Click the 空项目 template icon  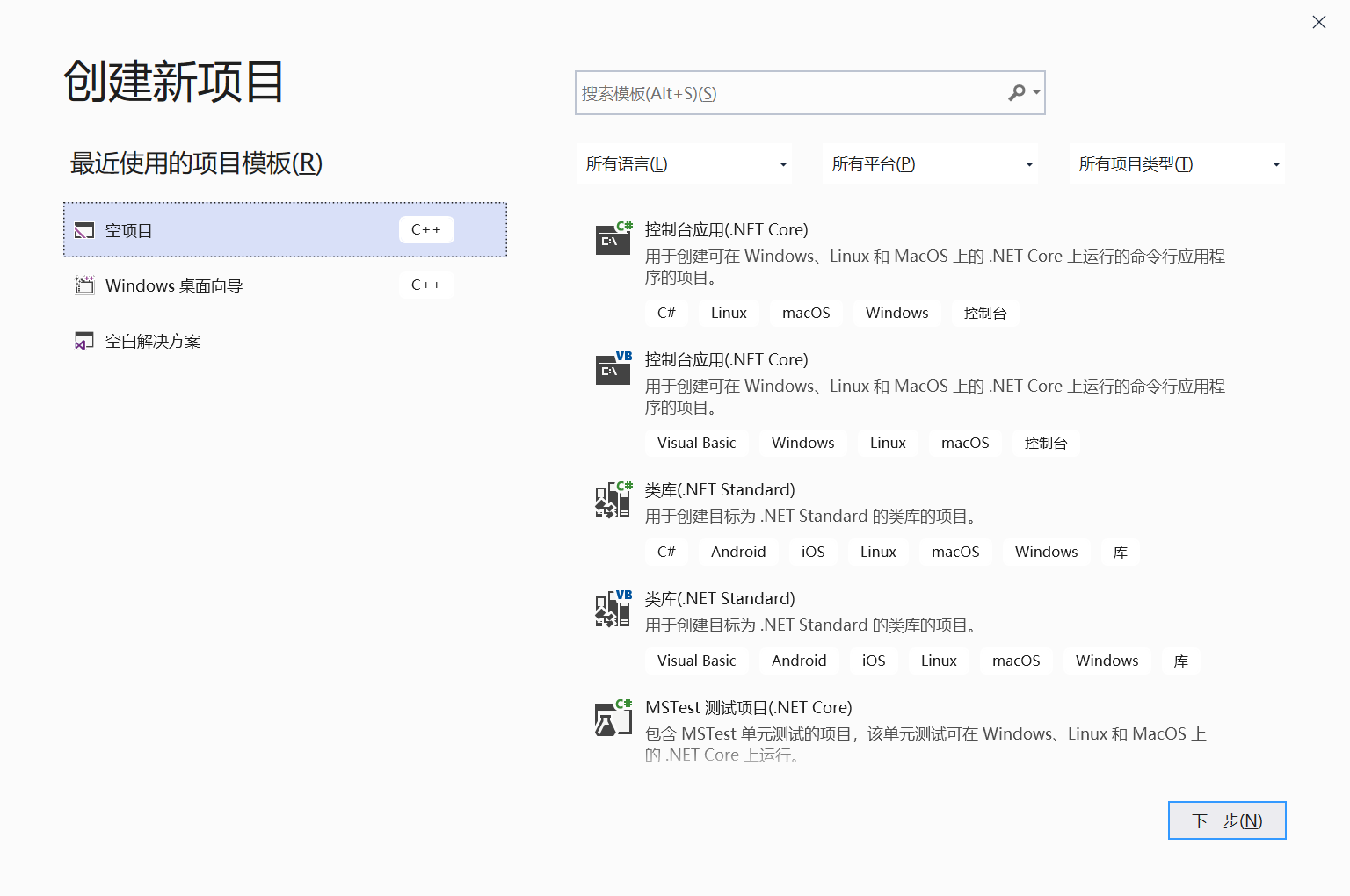click(x=84, y=230)
